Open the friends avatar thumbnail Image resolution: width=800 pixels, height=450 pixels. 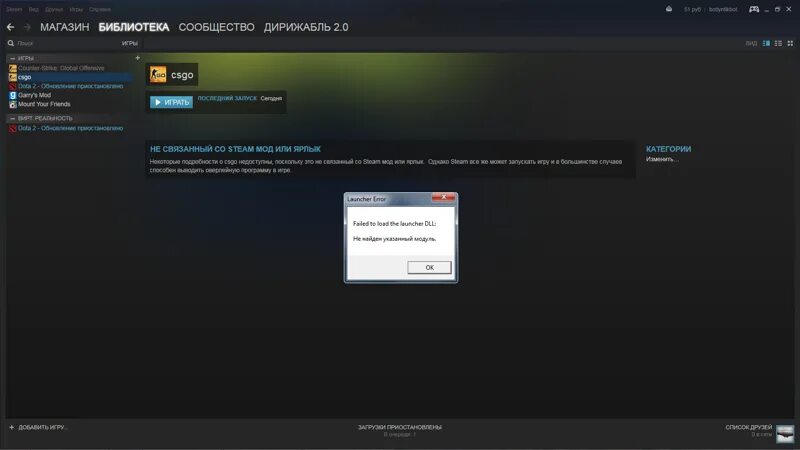[x=785, y=434]
